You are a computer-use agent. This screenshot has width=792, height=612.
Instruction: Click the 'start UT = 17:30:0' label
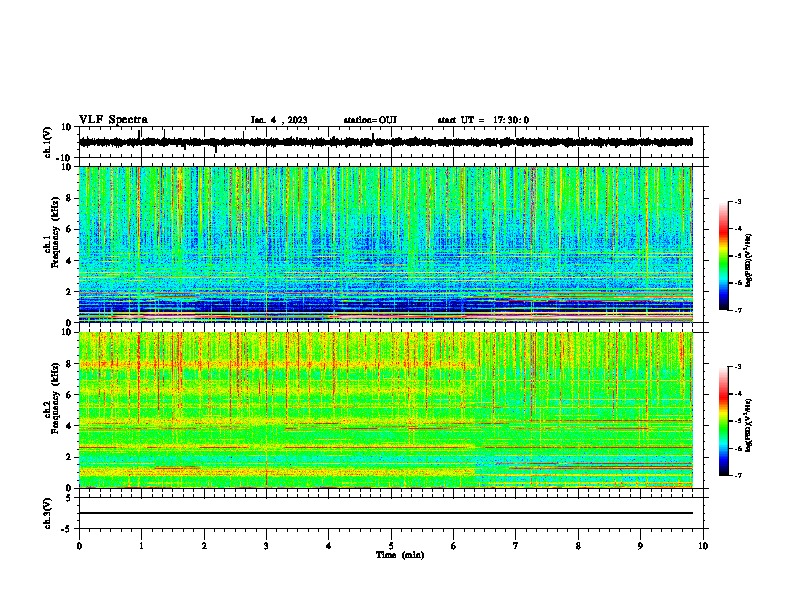(483, 120)
